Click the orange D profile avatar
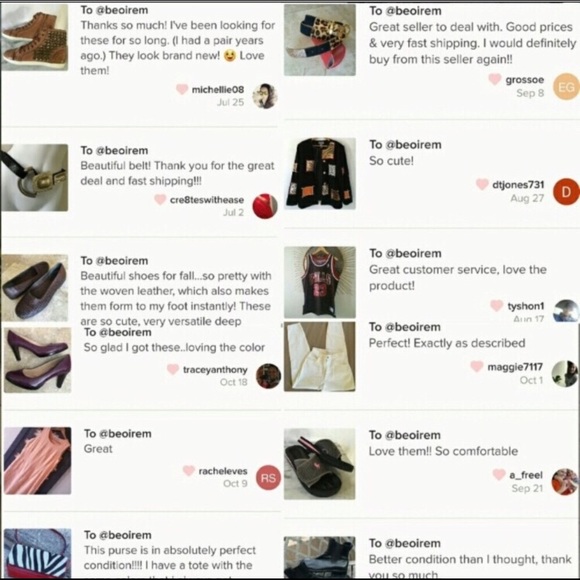This screenshot has height=580, width=580. (566, 192)
